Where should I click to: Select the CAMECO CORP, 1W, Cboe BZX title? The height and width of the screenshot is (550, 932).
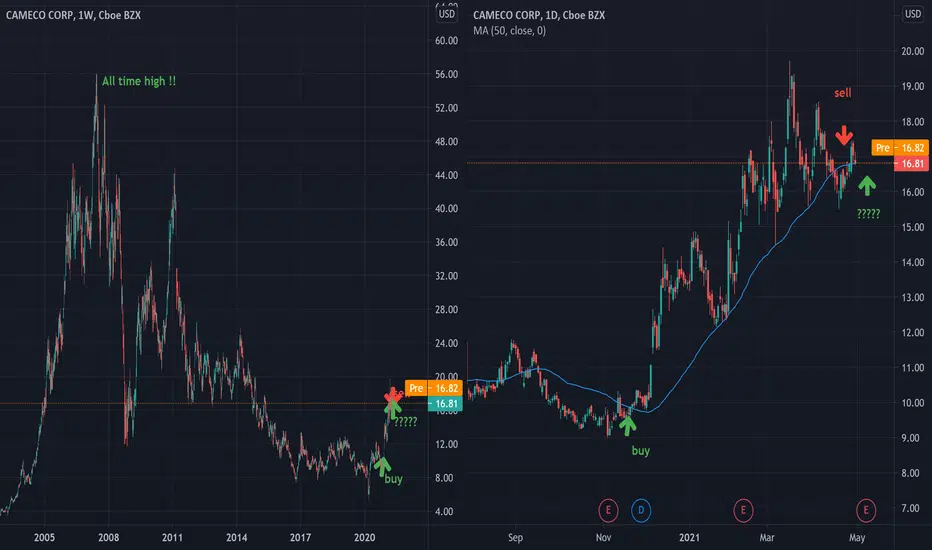coord(73,15)
